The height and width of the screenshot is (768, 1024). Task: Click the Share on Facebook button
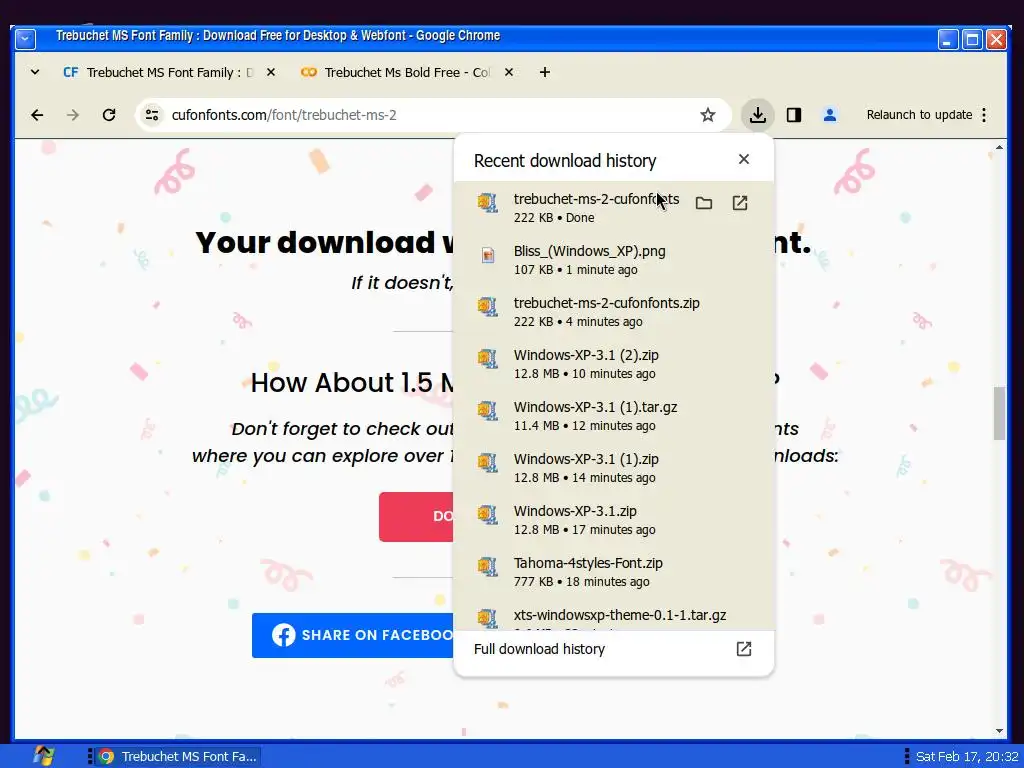[x=353, y=635]
